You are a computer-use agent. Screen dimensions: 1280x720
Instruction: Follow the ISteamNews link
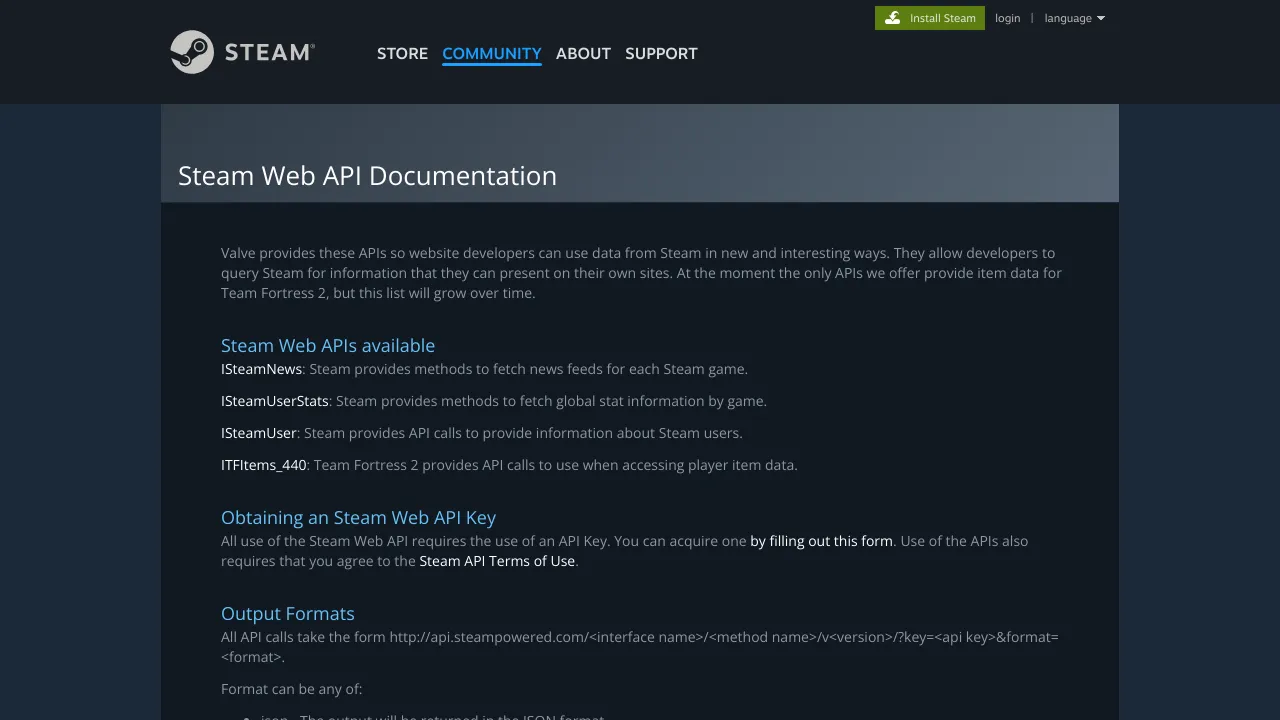point(262,369)
